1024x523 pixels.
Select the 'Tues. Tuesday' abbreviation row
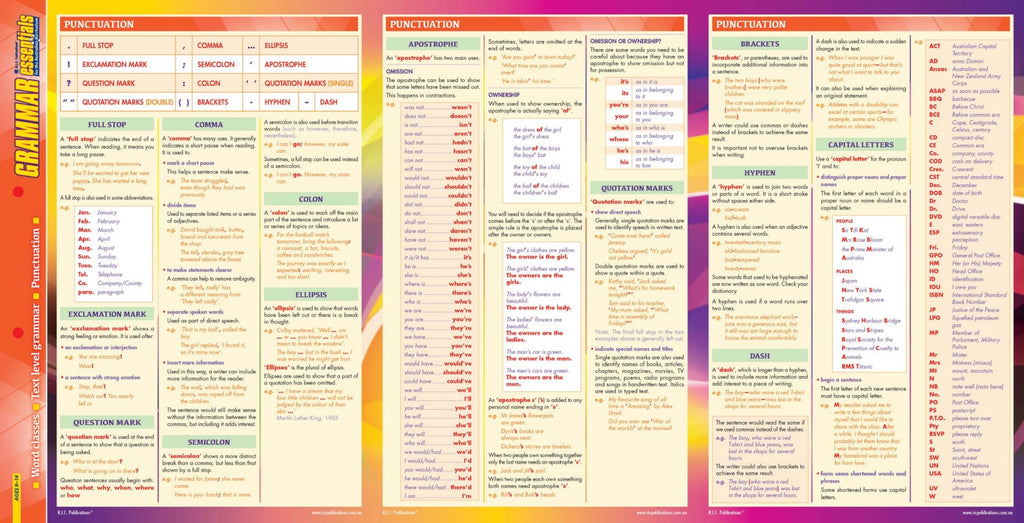click(x=99, y=266)
